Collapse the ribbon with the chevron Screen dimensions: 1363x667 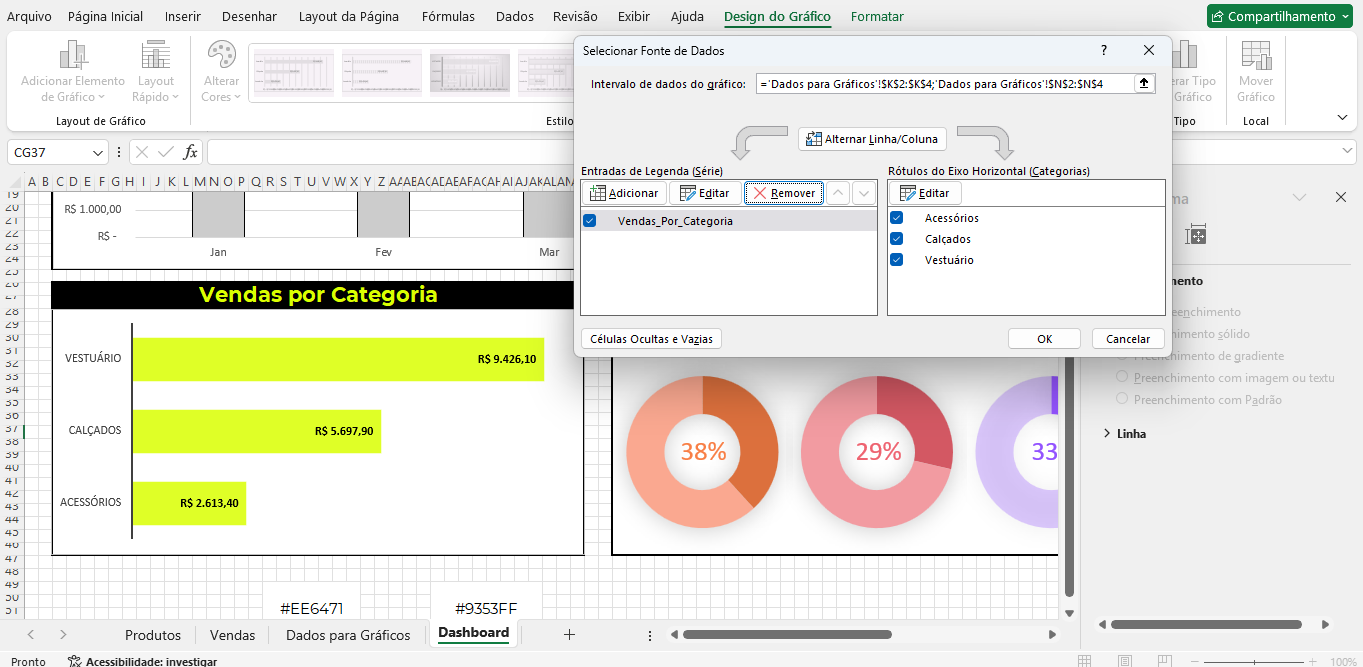[x=1342, y=117]
